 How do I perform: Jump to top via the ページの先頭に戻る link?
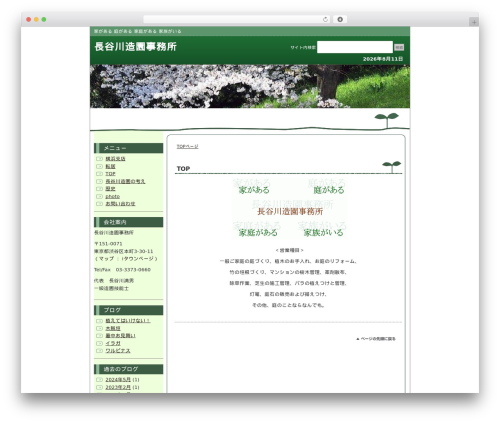[x=376, y=339]
